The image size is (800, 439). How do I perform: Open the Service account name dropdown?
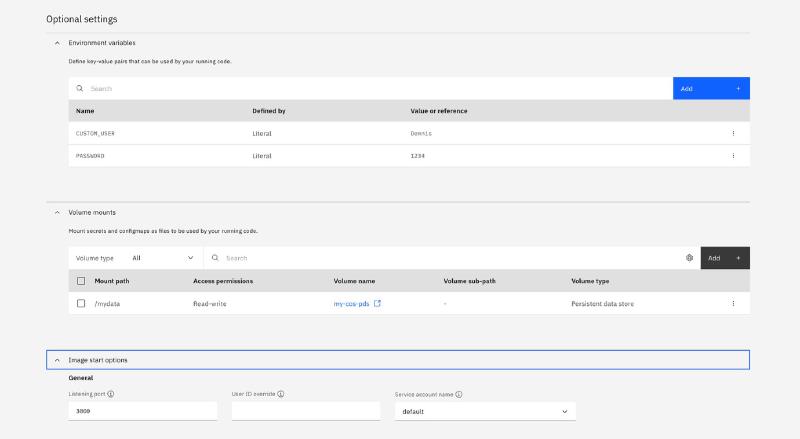click(x=485, y=411)
